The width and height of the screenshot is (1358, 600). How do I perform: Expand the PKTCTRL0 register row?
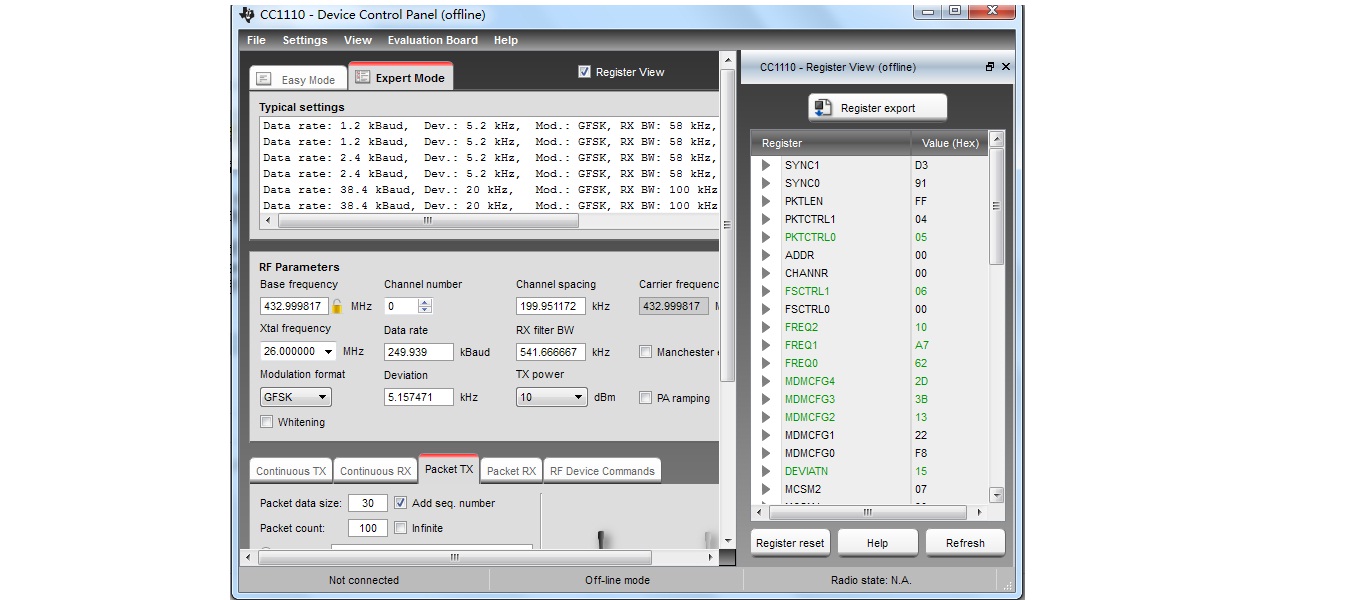pos(766,237)
